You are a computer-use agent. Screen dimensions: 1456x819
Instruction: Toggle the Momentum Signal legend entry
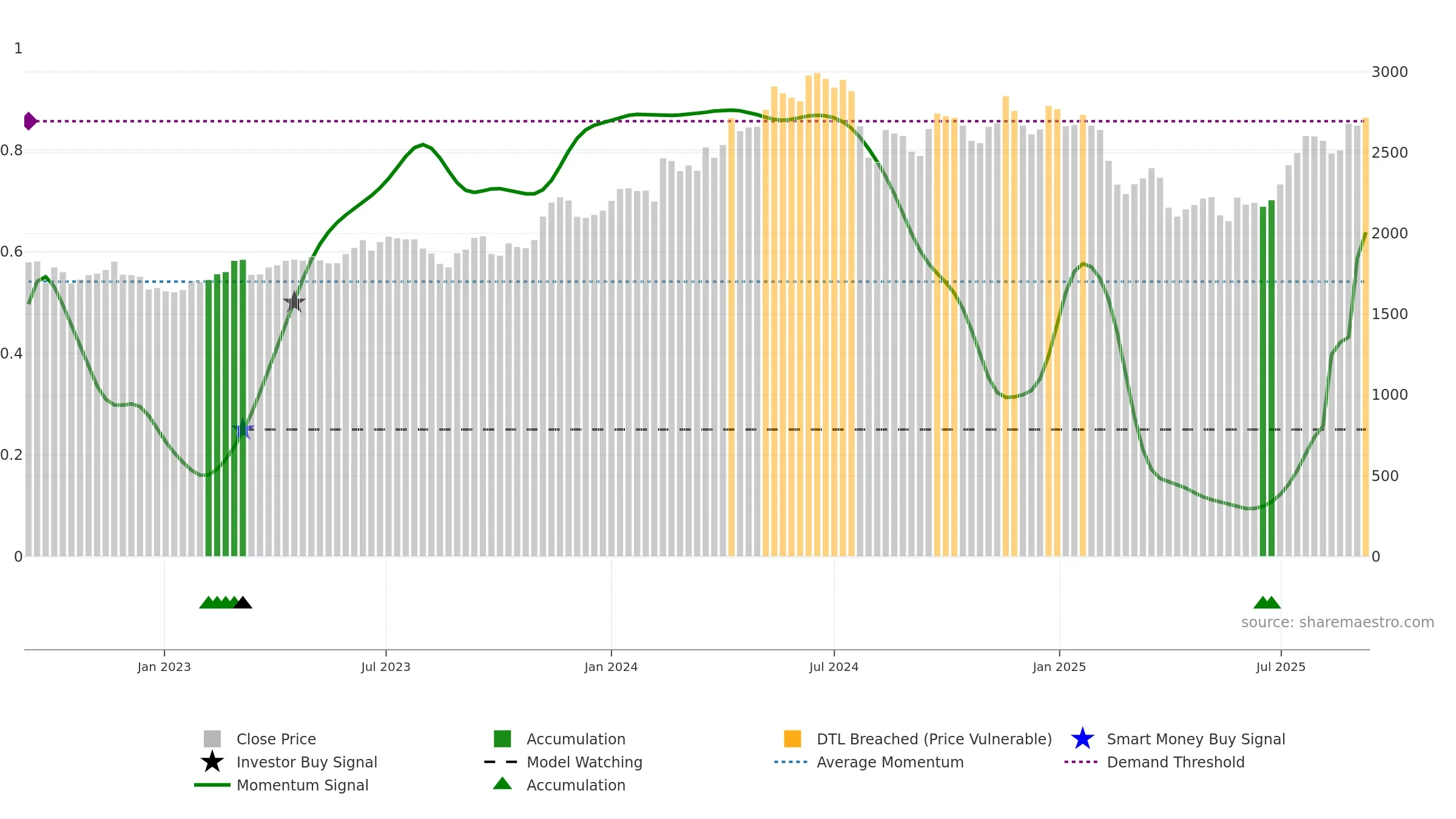click(x=281, y=785)
